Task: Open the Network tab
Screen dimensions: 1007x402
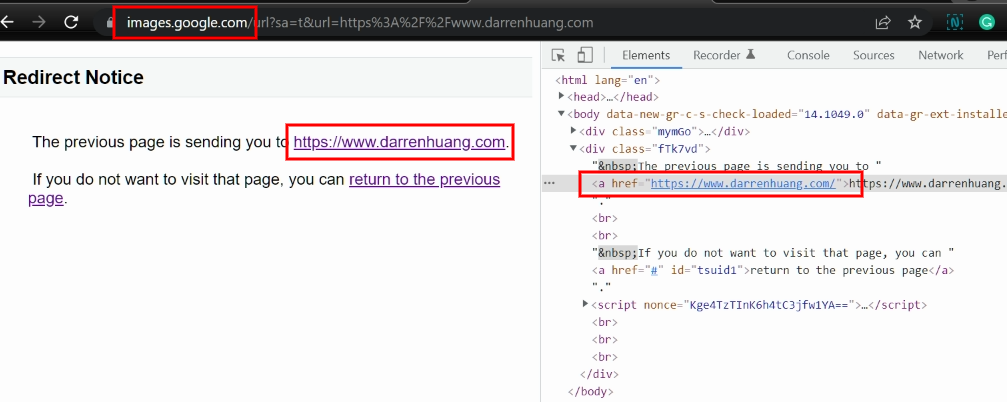Action: 940,55
